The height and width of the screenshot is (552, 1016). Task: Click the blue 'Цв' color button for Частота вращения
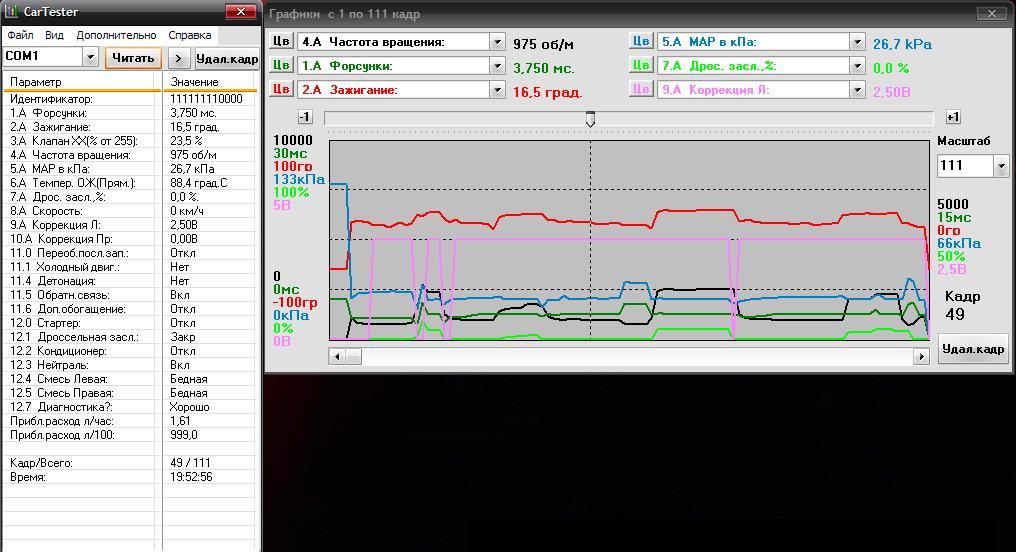281,42
